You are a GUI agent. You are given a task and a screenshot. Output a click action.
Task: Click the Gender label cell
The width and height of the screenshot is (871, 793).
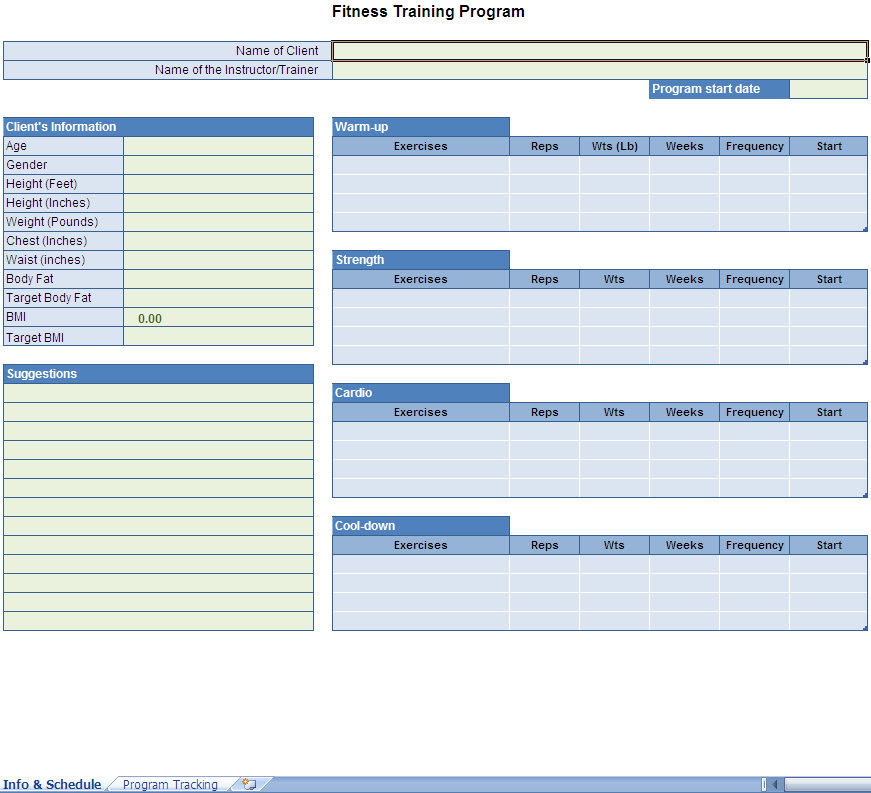pos(63,165)
